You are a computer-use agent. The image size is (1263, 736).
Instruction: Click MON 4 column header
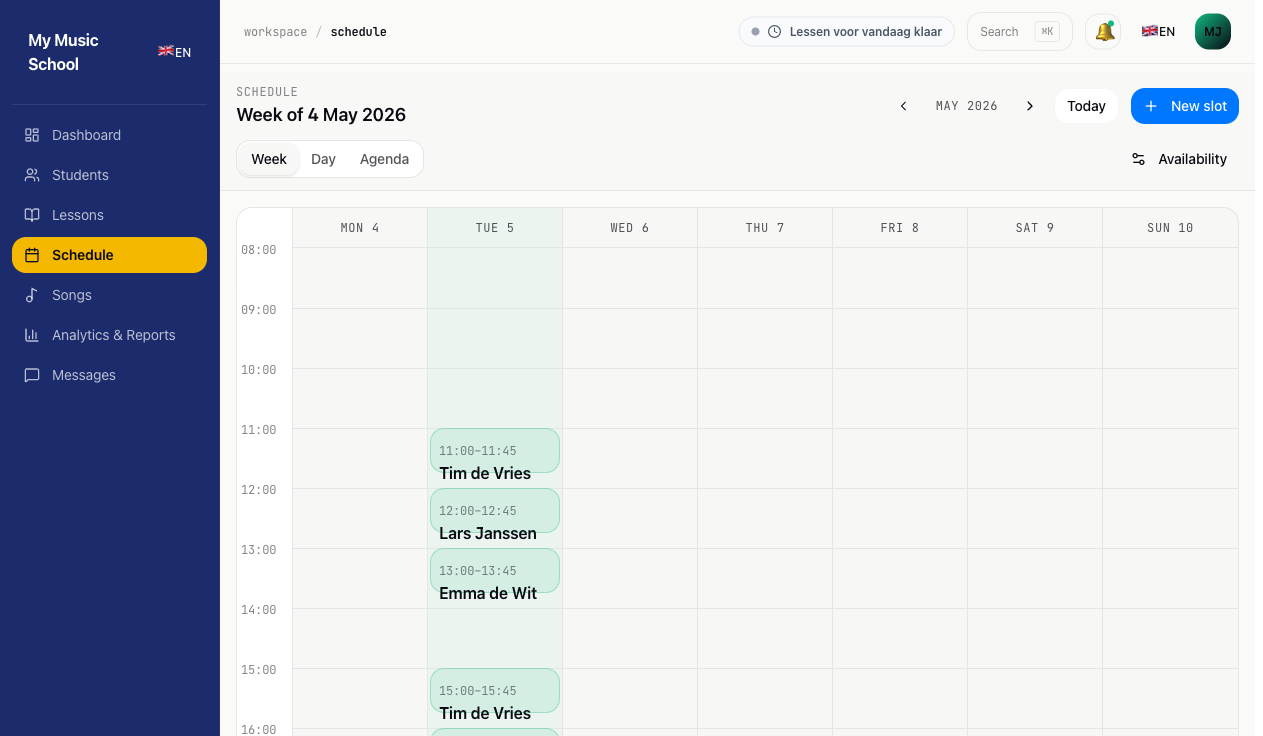[x=360, y=228]
